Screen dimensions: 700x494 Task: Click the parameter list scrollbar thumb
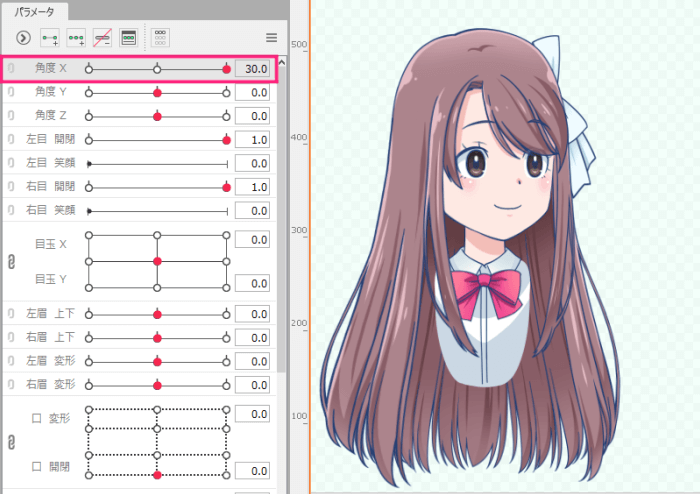coord(281,221)
